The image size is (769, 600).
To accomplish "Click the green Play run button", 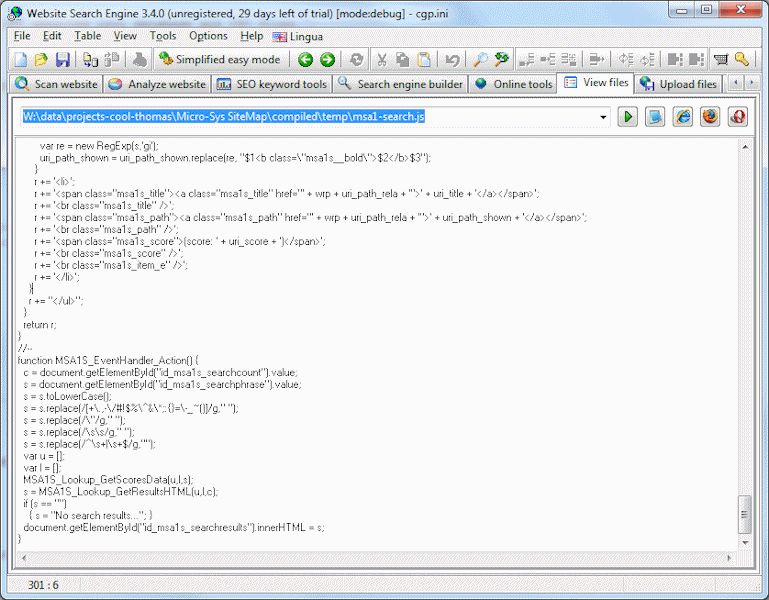I will 627,117.
